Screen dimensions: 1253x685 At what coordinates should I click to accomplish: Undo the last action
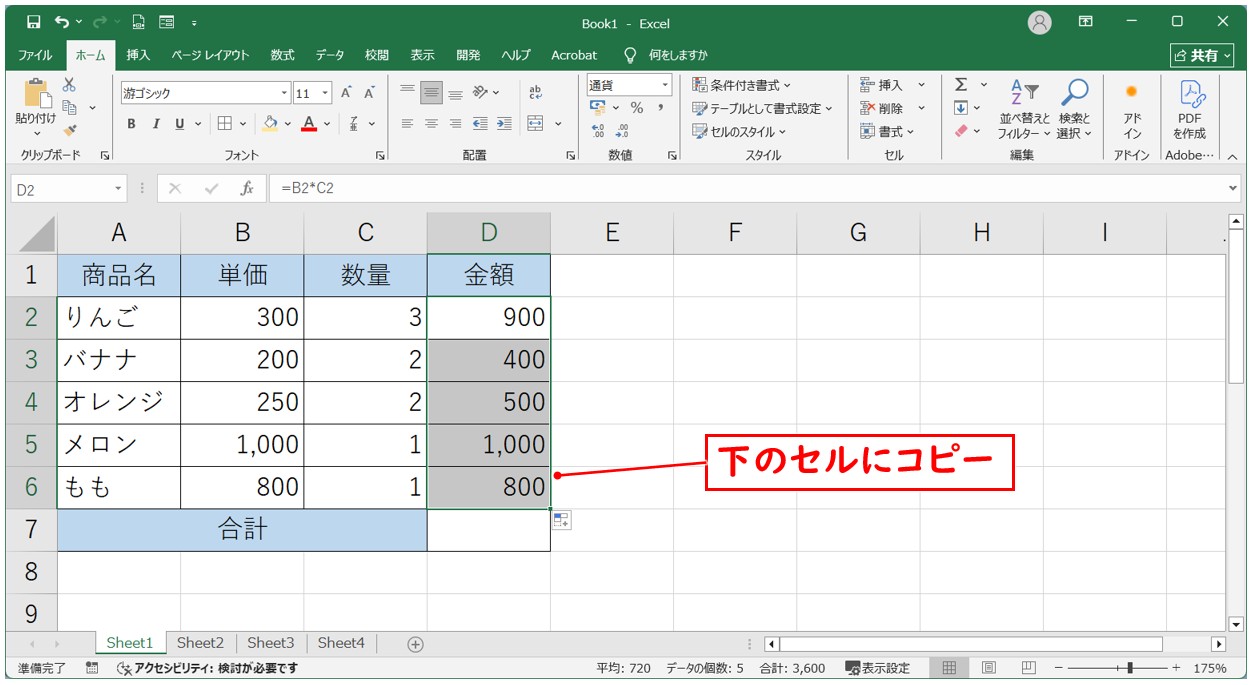(x=62, y=22)
